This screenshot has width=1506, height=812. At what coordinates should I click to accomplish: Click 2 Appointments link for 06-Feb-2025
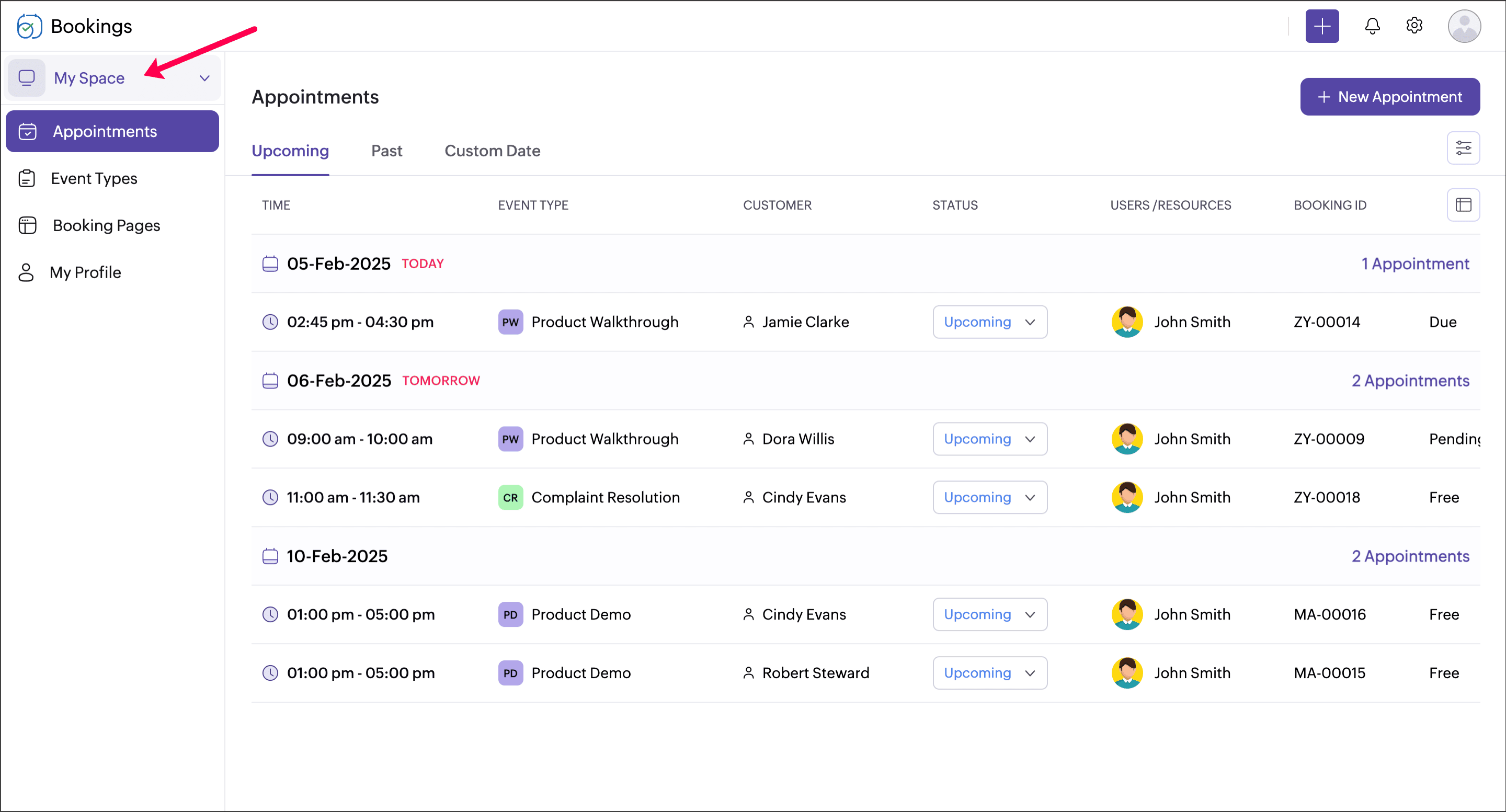click(1410, 381)
